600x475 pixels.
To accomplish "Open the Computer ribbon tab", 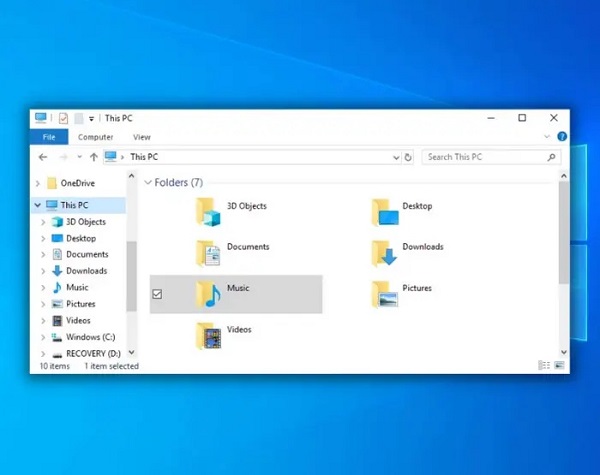I will coord(95,137).
